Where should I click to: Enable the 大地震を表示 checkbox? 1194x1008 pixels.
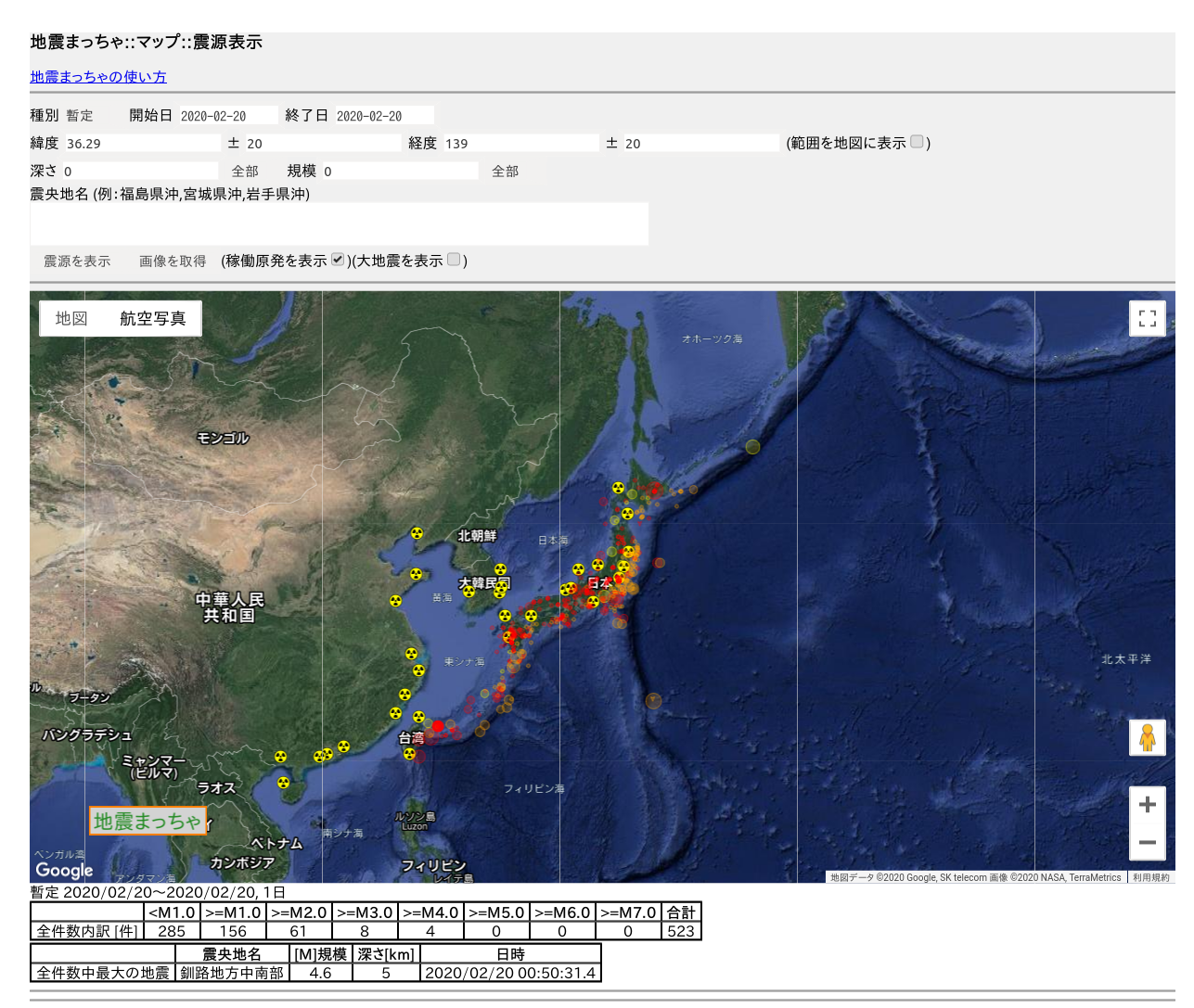[454, 260]
